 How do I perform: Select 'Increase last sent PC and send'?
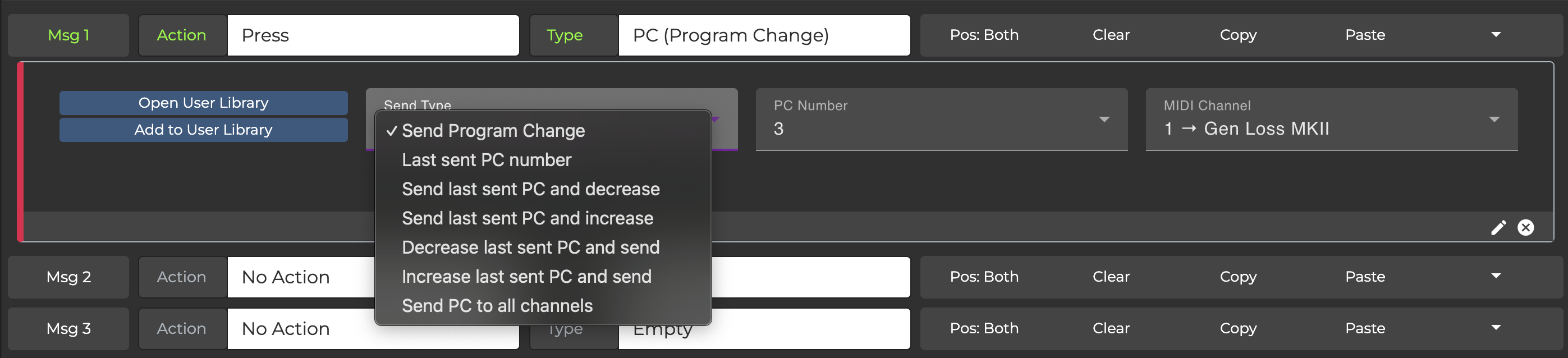[526, 277]
